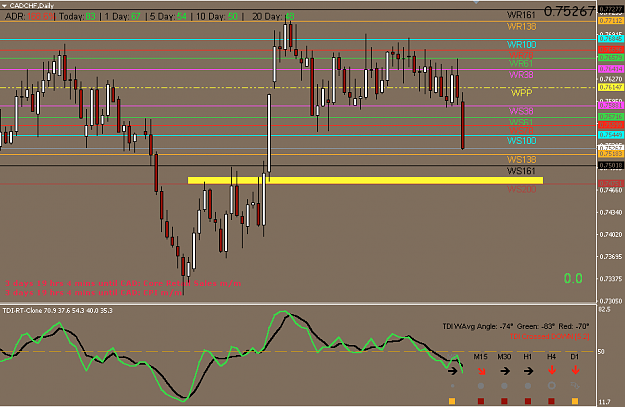The height and width of the screenshot is (407, 625).
Task: Open the CADCHF,Daily chart title dropdown arrow
Action: (x=4, y=6)
